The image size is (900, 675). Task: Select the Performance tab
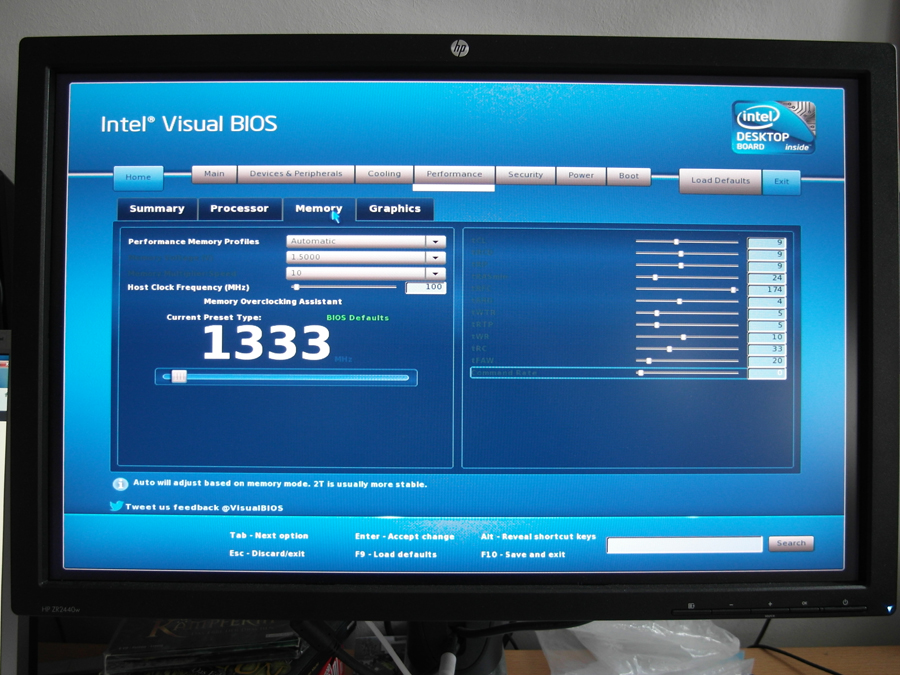[454, 174]
